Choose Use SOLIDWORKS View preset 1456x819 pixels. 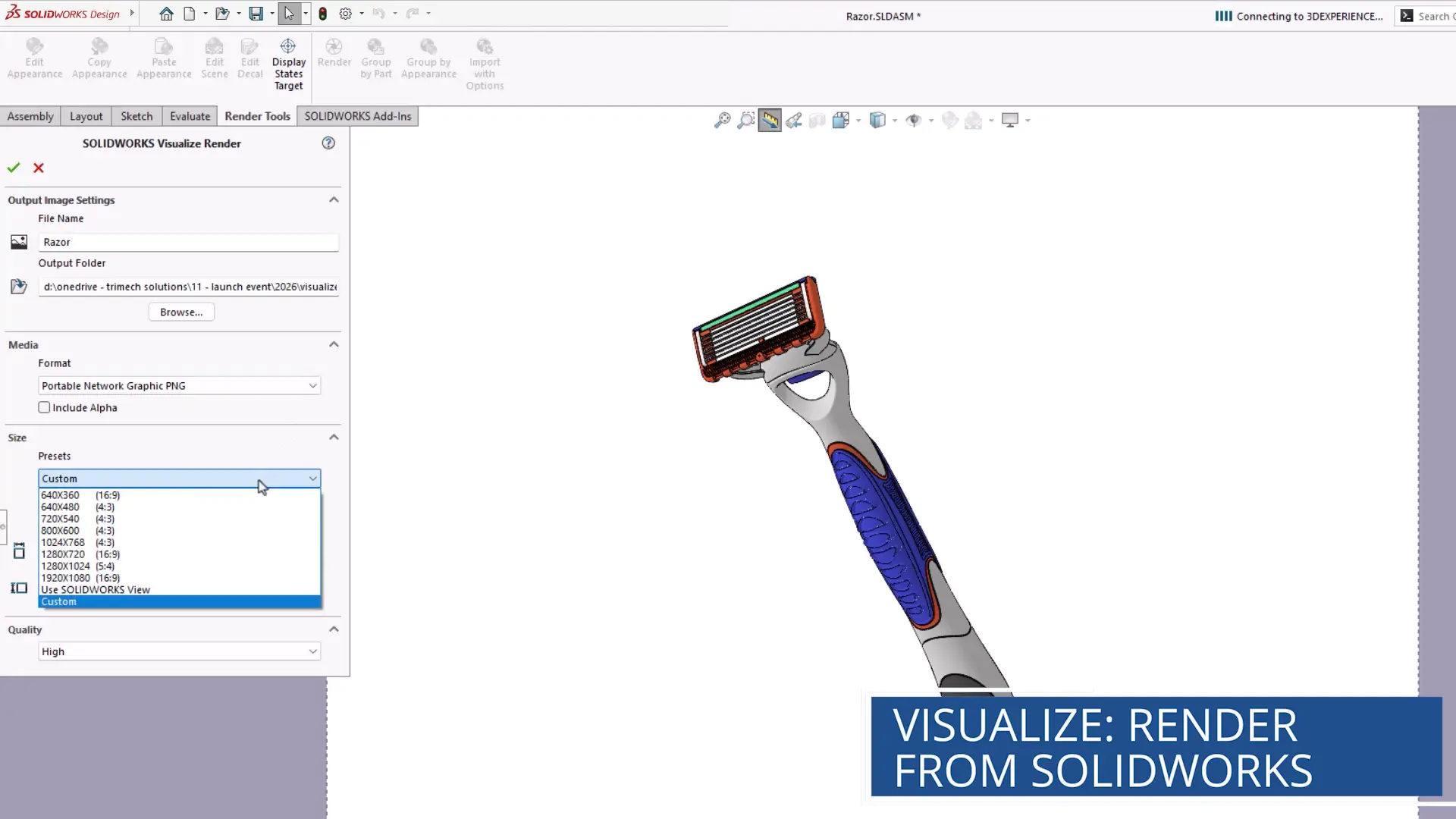point(180,589)
